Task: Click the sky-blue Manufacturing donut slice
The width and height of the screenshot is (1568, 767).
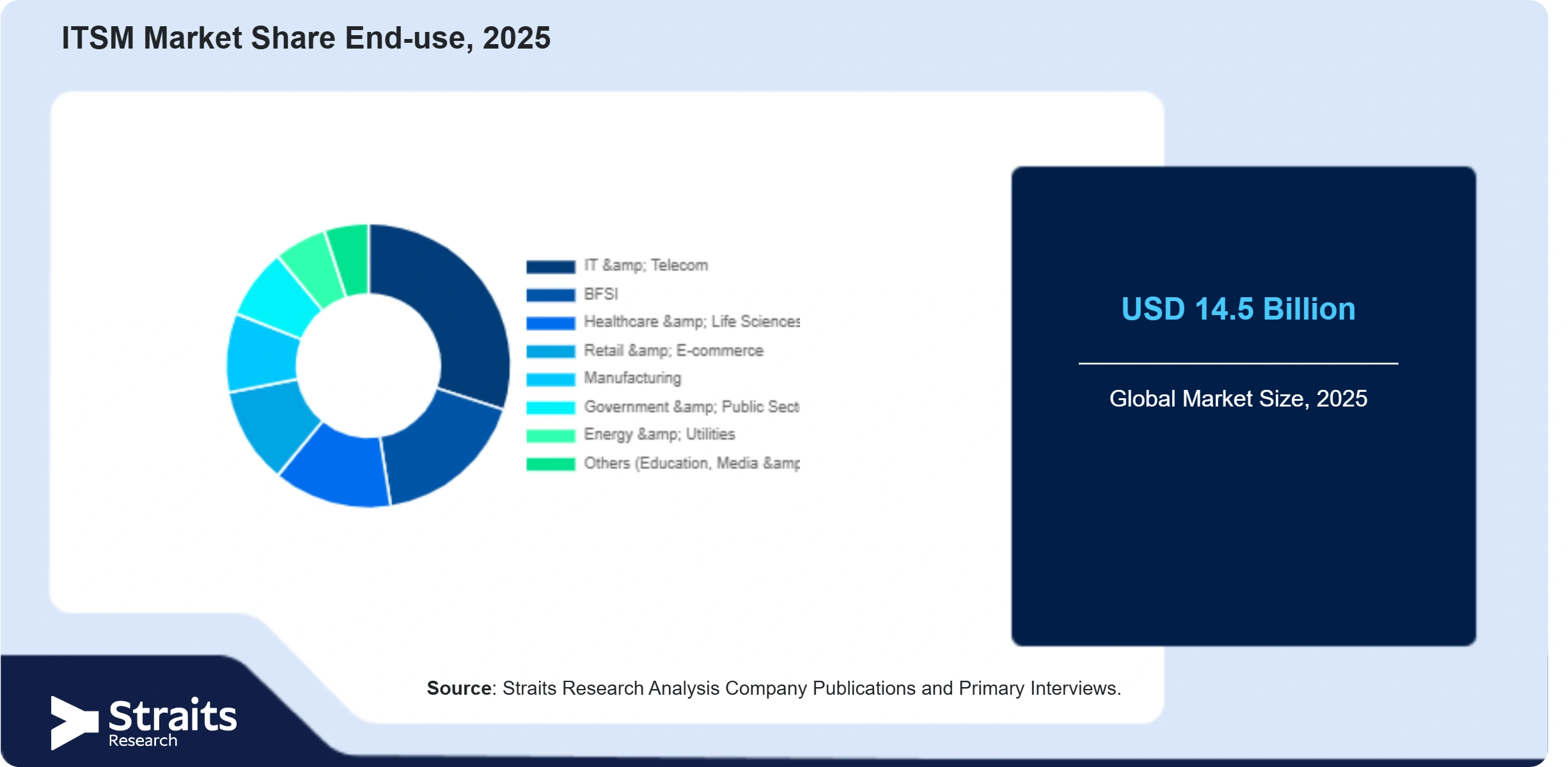Action: click(262, 355)
